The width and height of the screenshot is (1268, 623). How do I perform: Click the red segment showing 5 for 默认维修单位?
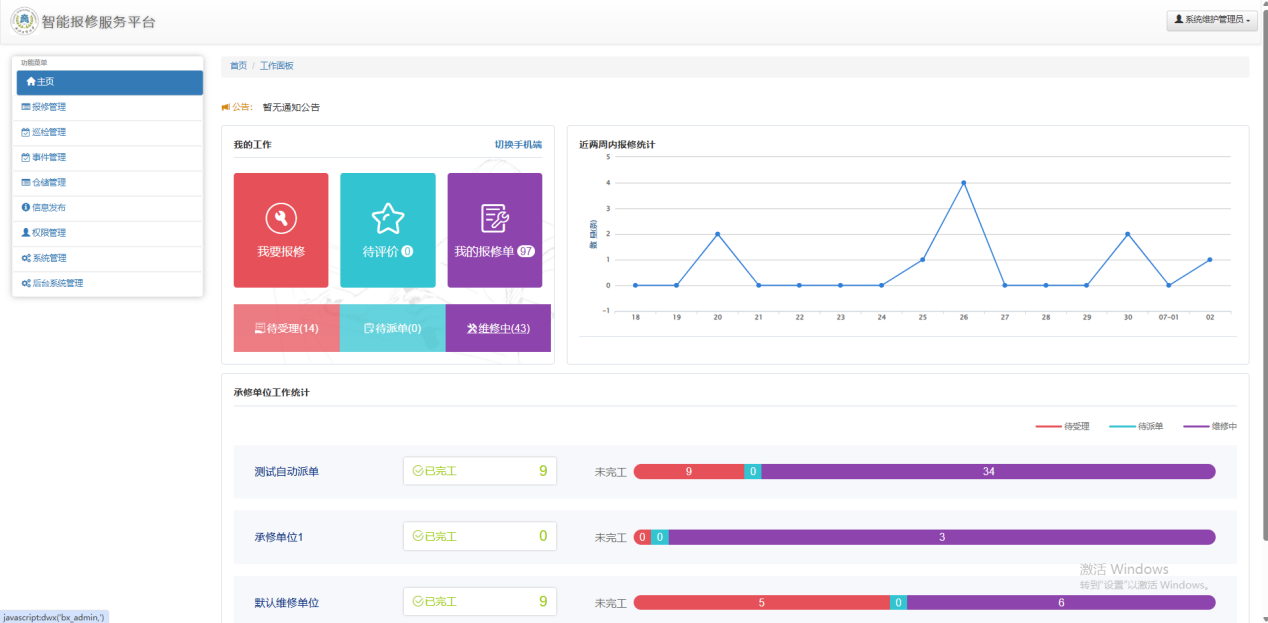(762, 602)
